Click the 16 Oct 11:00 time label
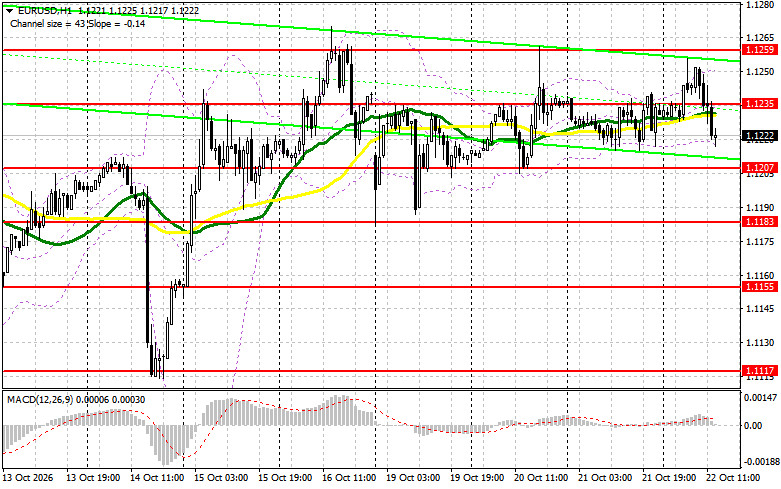781x489 pixels. tap(349, 478)
